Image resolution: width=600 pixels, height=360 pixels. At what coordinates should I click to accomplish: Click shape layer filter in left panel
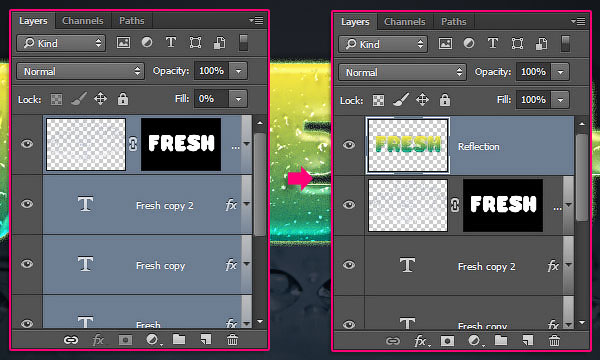(195, 42)
